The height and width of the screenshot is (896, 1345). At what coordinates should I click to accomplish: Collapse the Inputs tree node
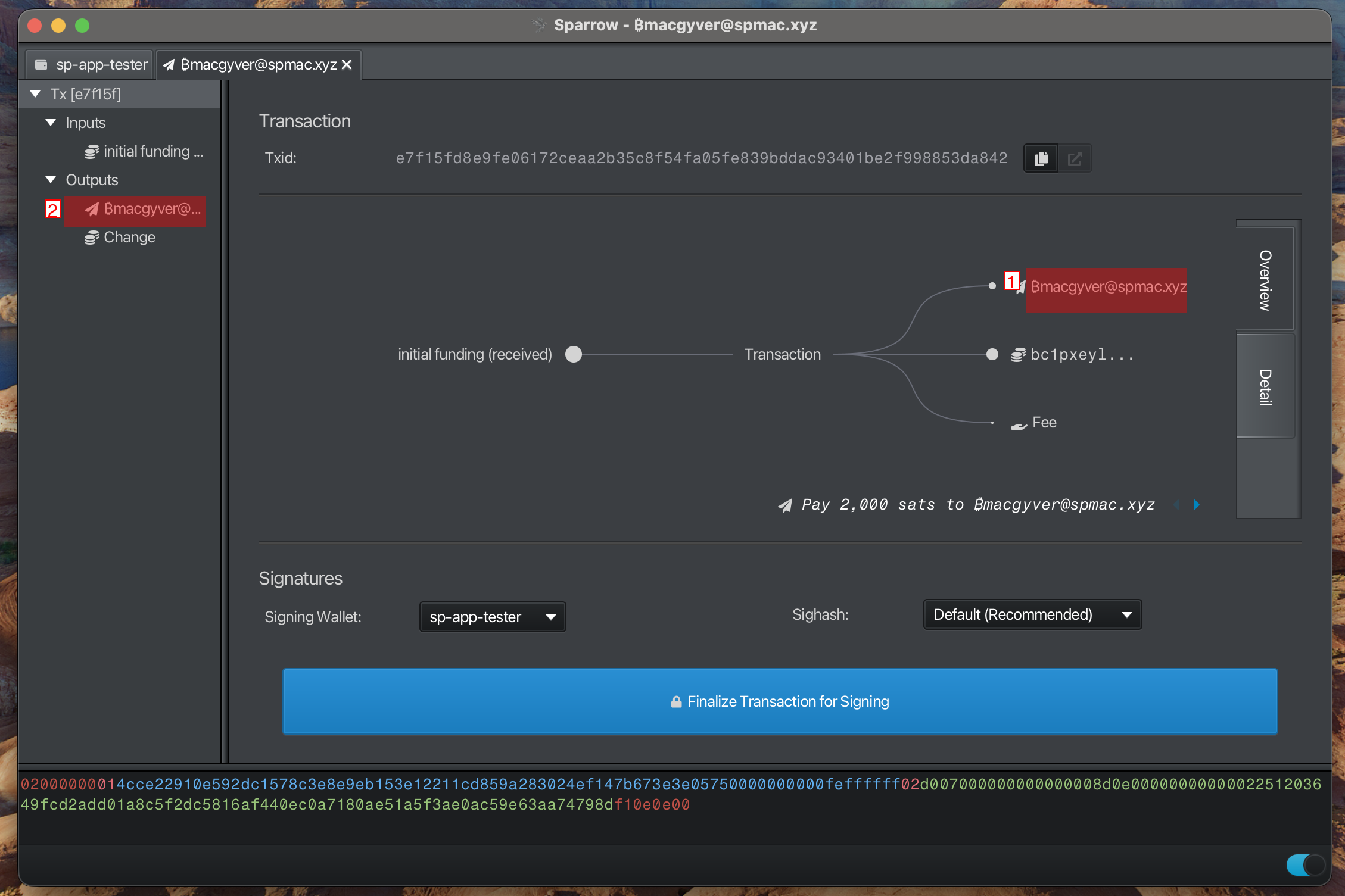point(51,123)
